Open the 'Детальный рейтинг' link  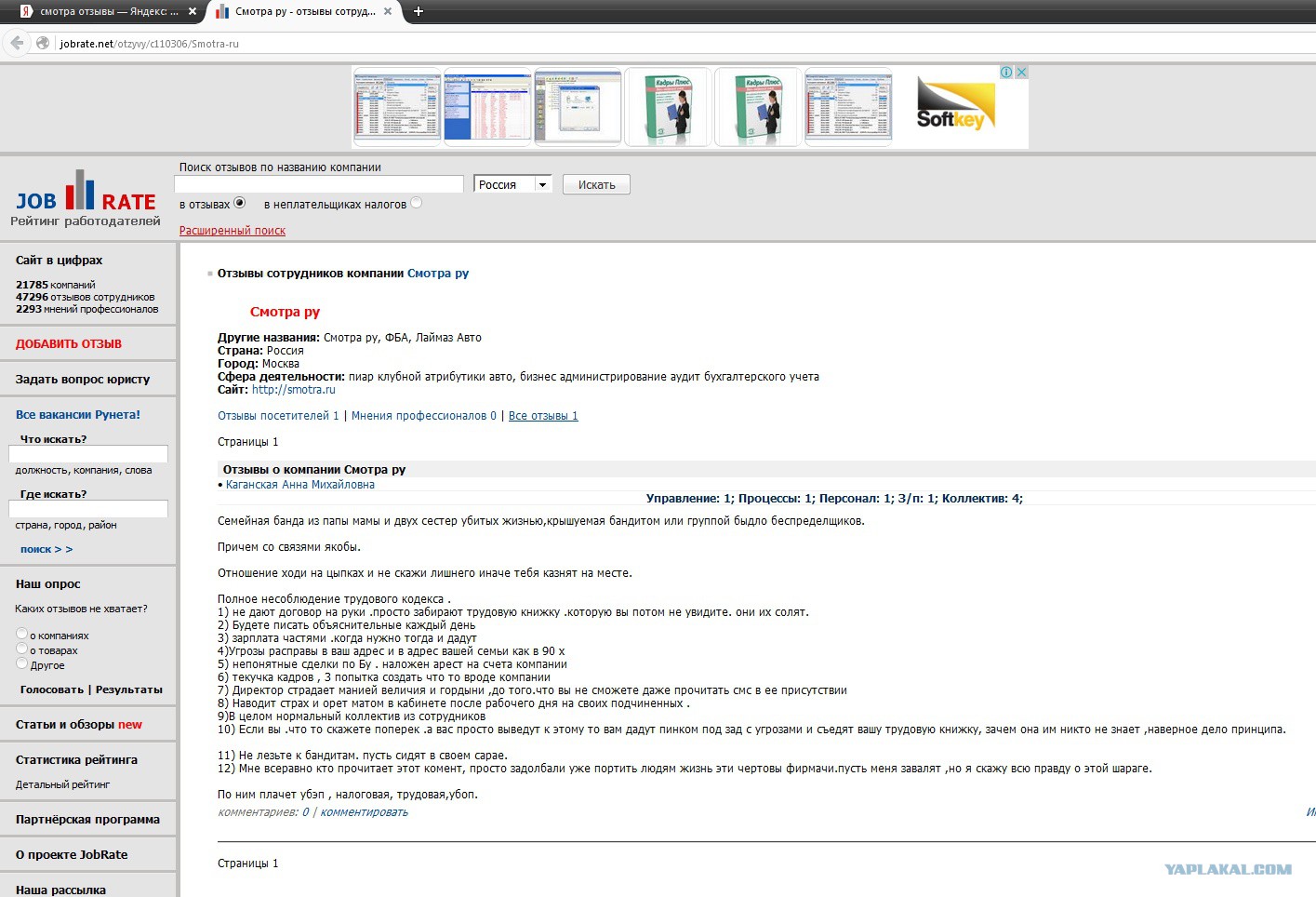pos(62,785)
